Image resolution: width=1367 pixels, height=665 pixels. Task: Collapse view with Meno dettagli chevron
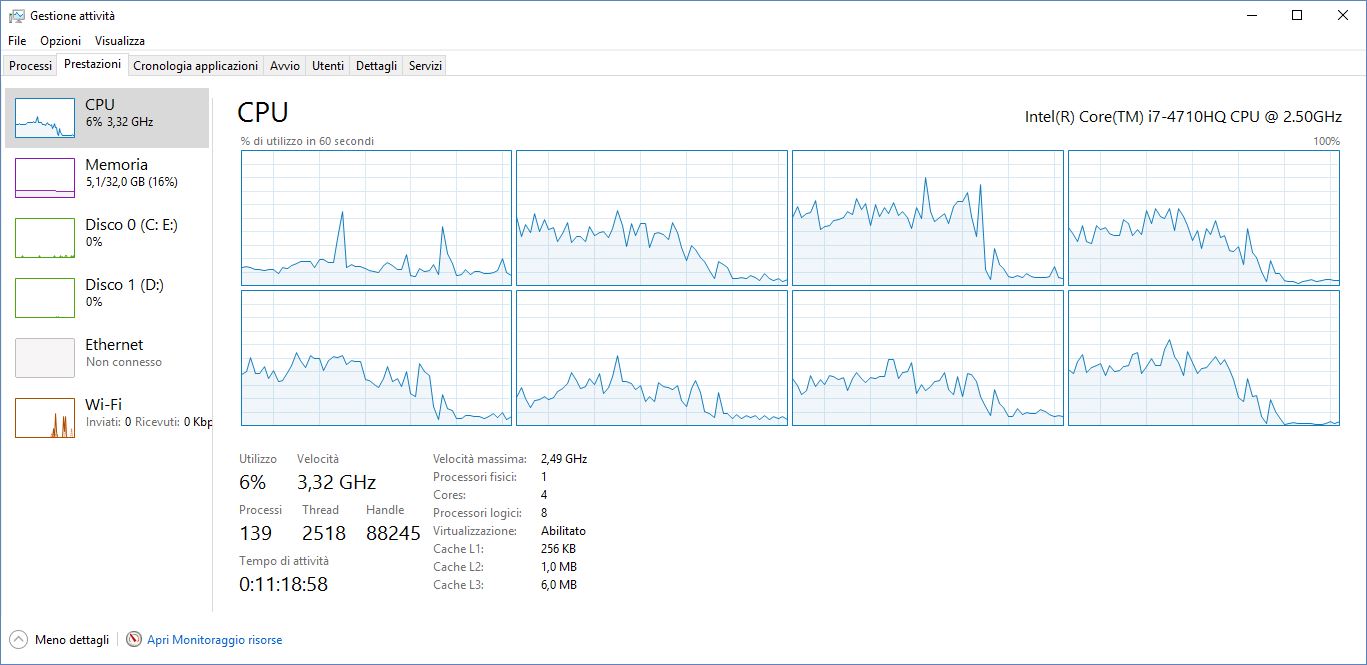tap(18, 640)
